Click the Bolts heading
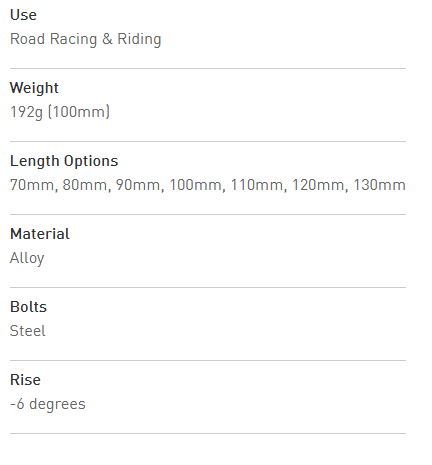 click(28, 307)
